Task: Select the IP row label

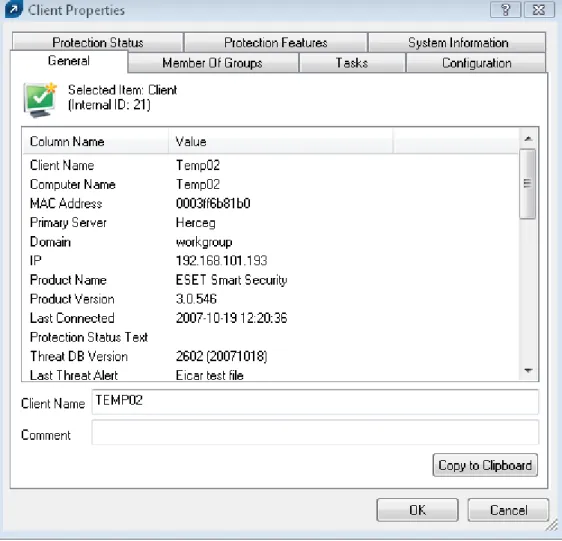Action: 36,261
